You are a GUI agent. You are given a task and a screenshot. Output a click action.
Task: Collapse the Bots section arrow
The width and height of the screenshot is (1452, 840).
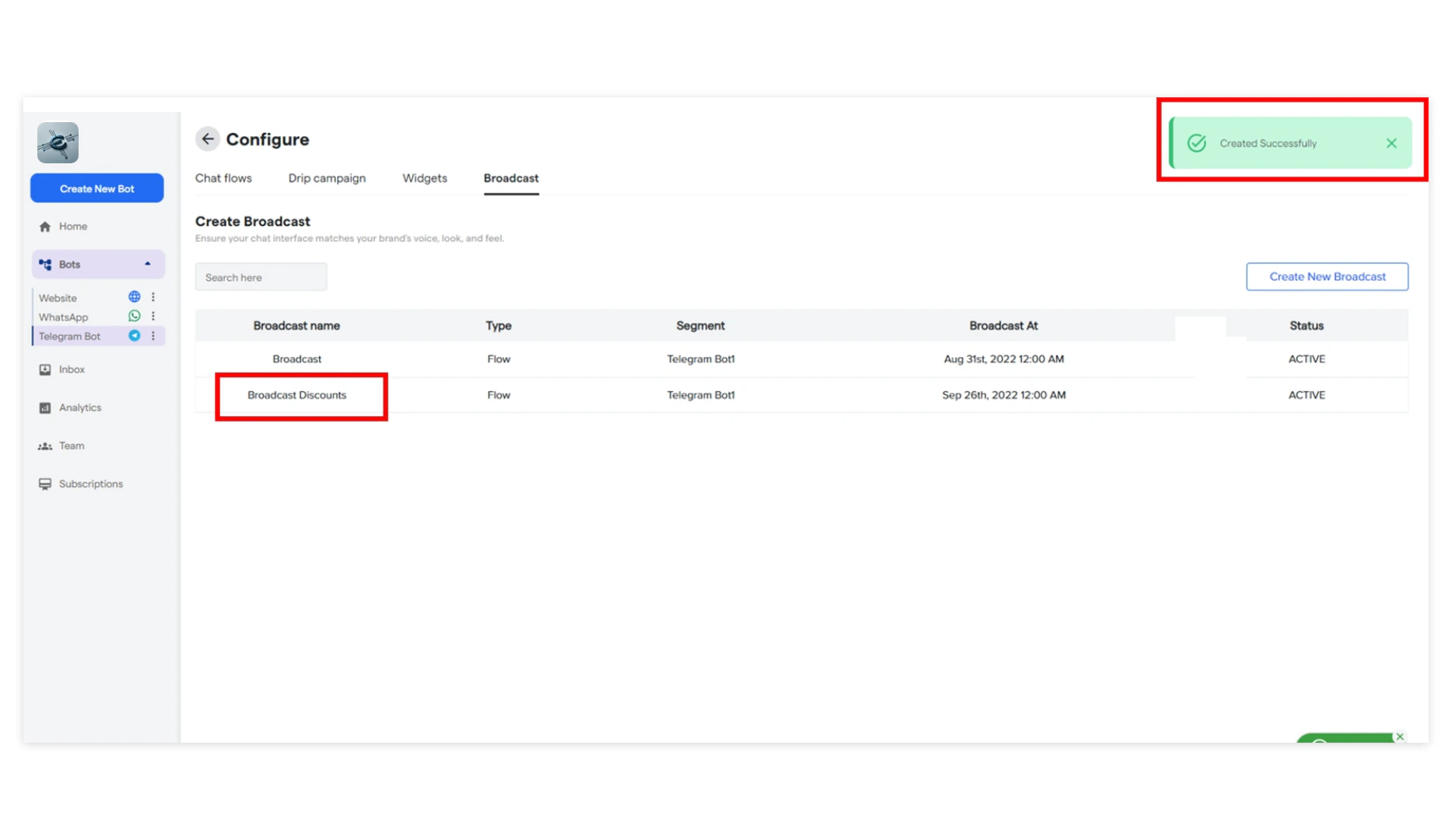tap(148, 264)
